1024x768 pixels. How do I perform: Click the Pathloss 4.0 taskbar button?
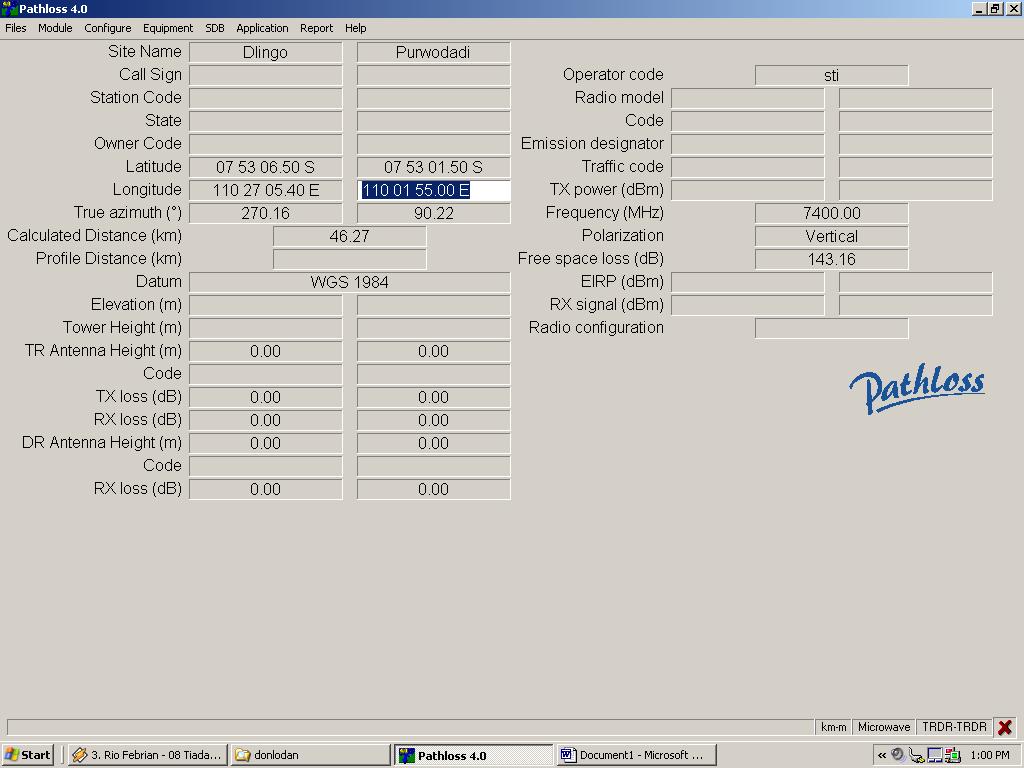point(473,755)
